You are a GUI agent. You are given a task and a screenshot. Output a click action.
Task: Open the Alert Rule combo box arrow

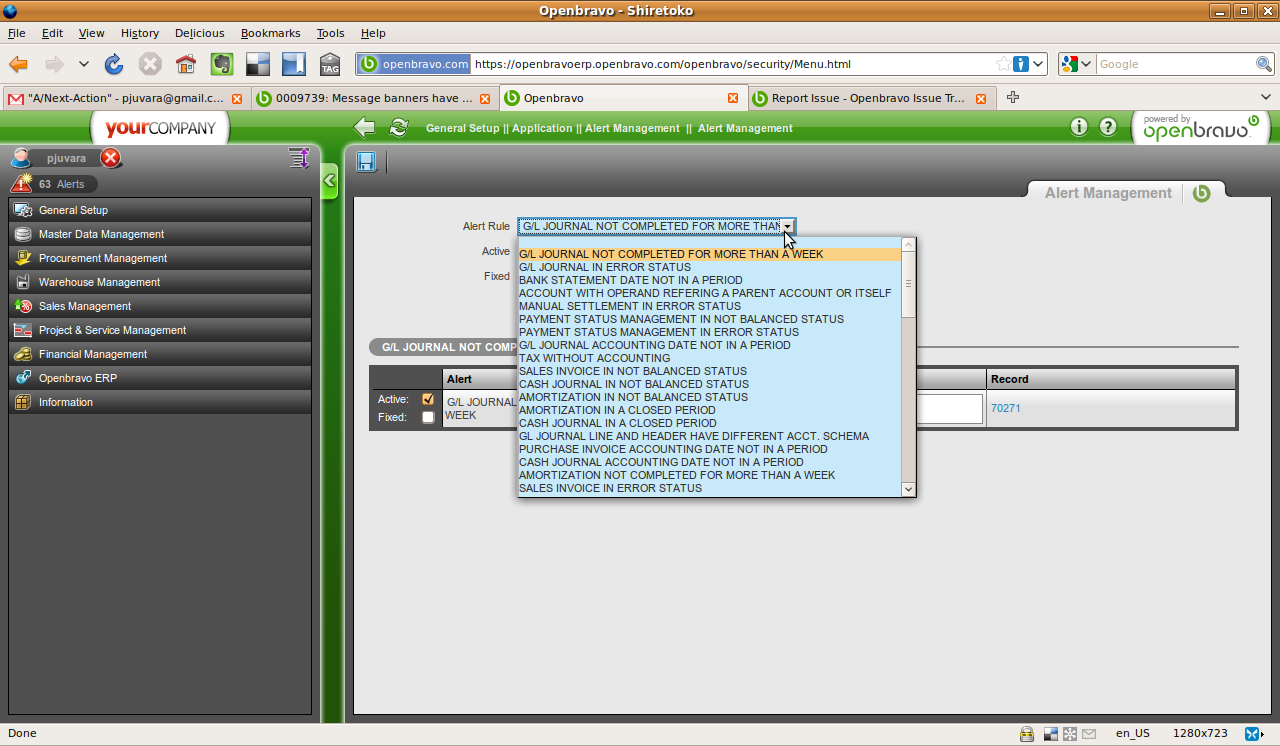pos(788,227)
